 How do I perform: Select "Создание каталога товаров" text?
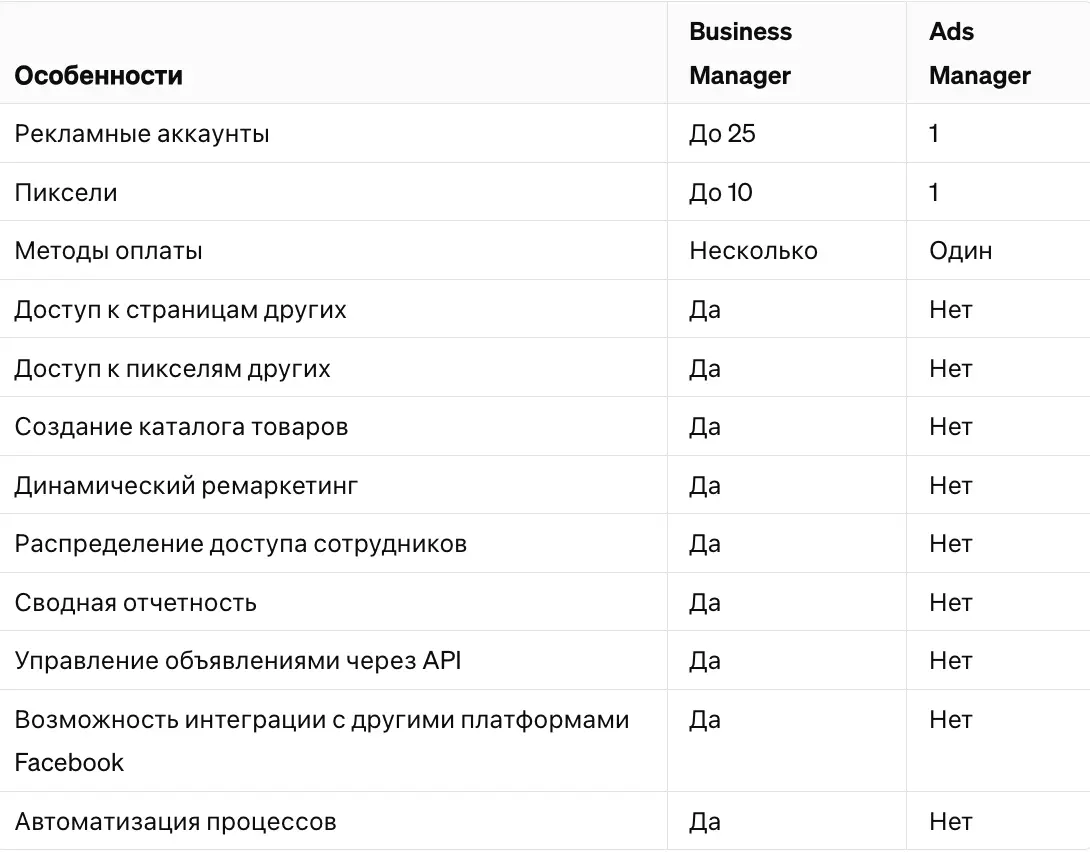point(181,427)
